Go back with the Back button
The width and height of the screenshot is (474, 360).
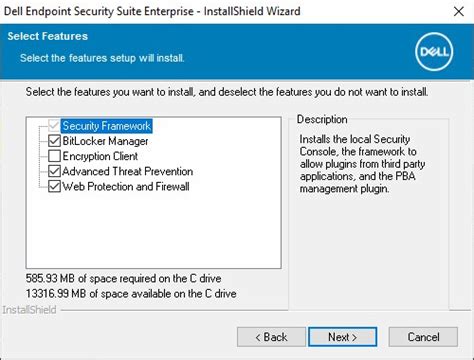coord(271,337)
